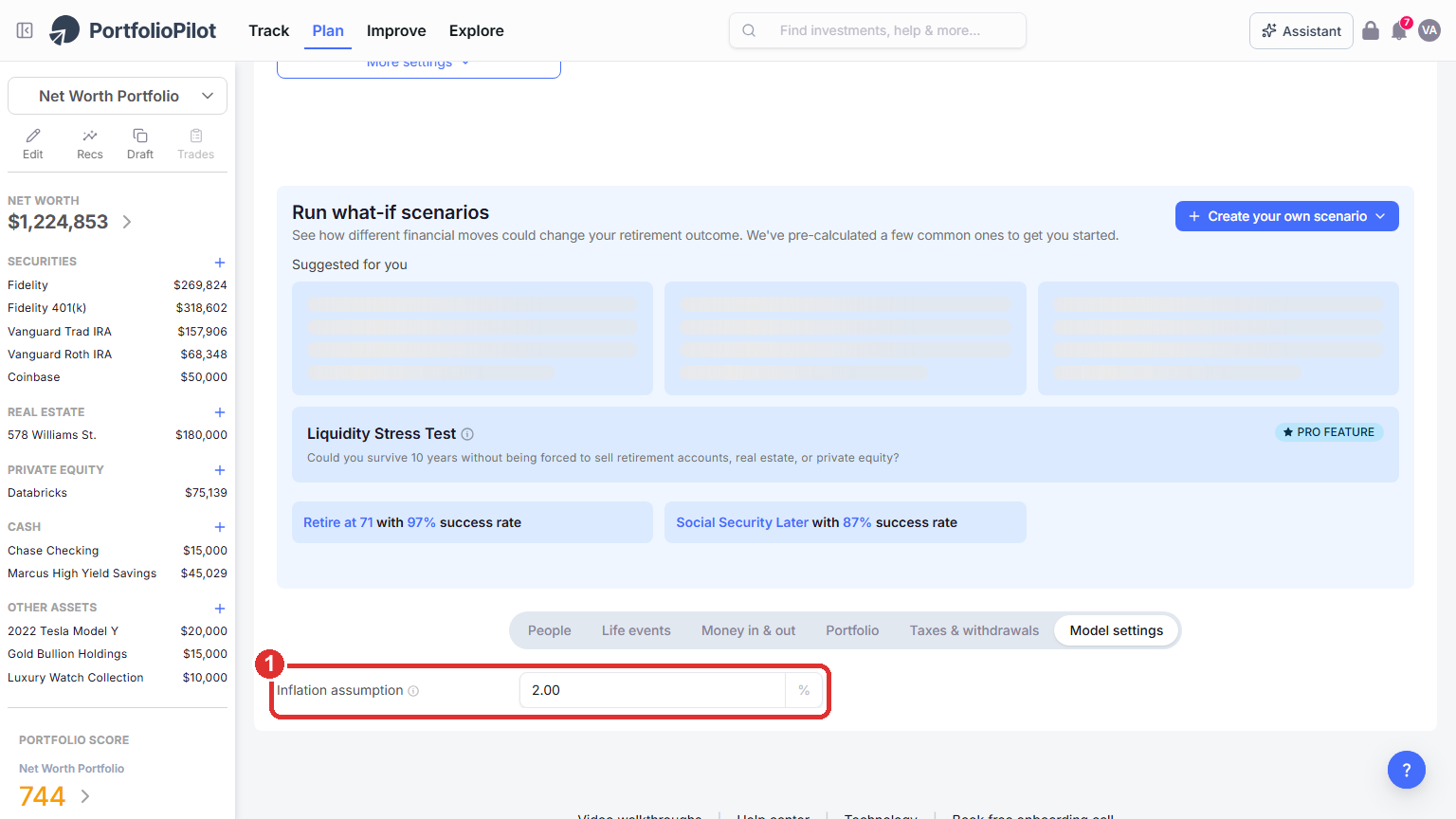
Task: Select the Coinbase account
Action: pyautogui.click(x=118, y=377)
